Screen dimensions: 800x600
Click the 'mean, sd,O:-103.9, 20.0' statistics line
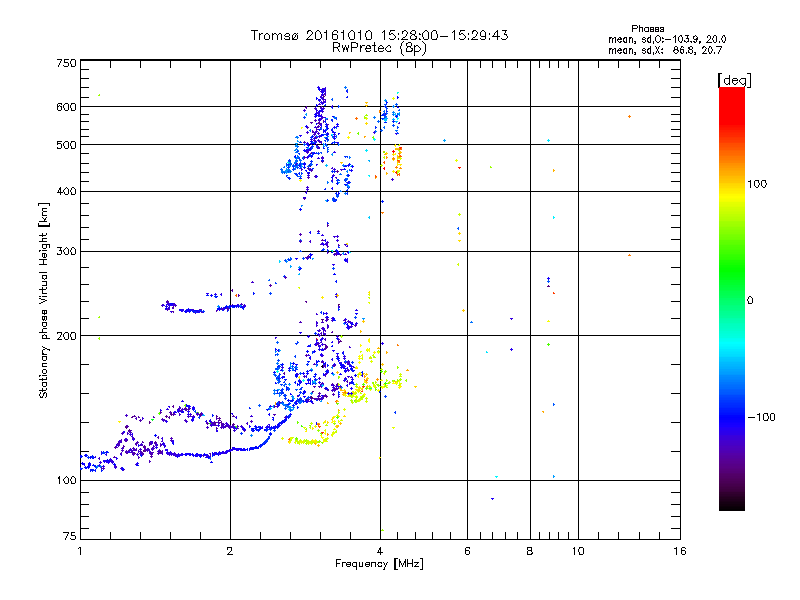pos(667,39)
